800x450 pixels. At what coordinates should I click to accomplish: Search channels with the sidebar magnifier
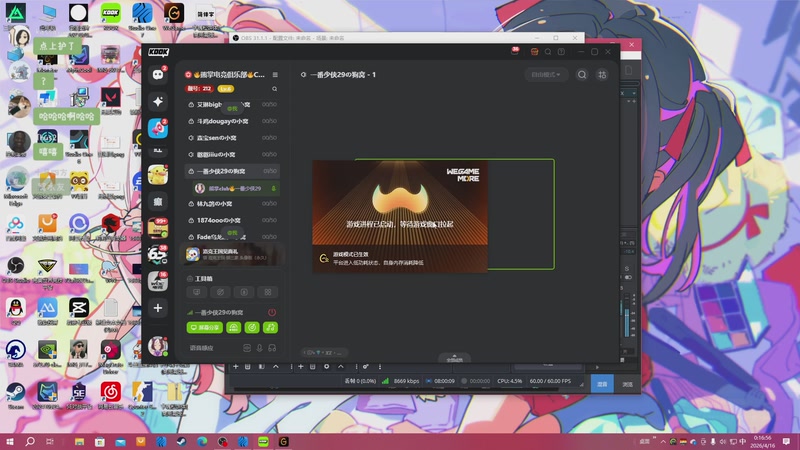274,89
